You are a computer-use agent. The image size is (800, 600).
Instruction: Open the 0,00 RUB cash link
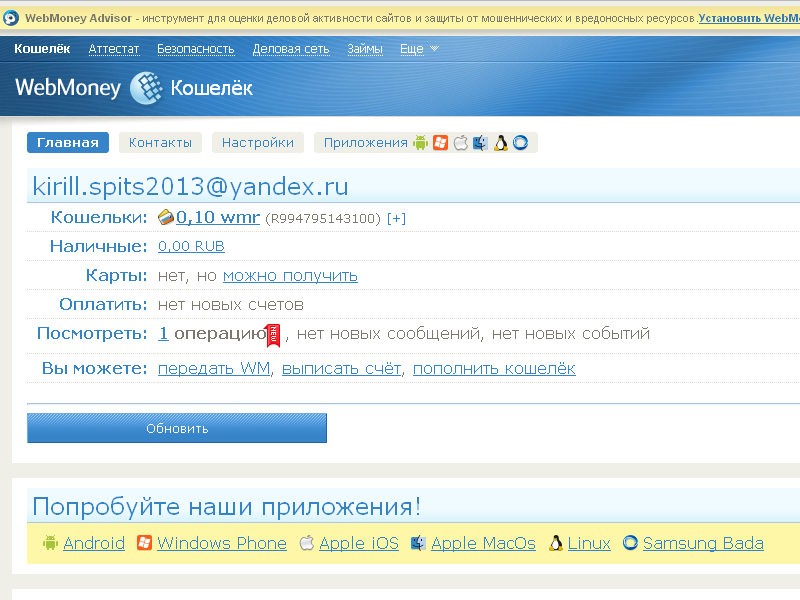pos(191,246)
